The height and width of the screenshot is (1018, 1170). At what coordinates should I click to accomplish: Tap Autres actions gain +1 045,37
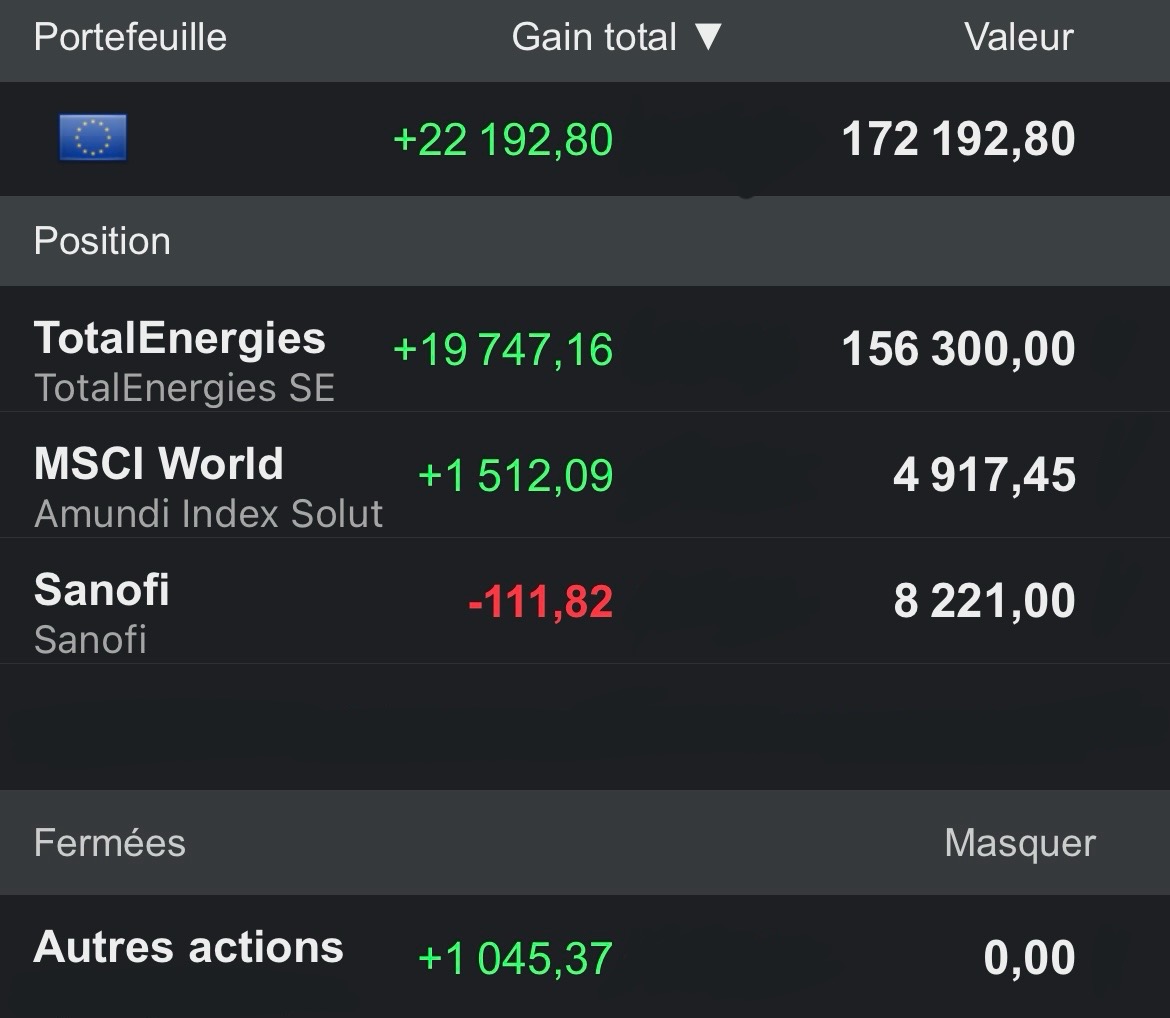tap(516, 958)
